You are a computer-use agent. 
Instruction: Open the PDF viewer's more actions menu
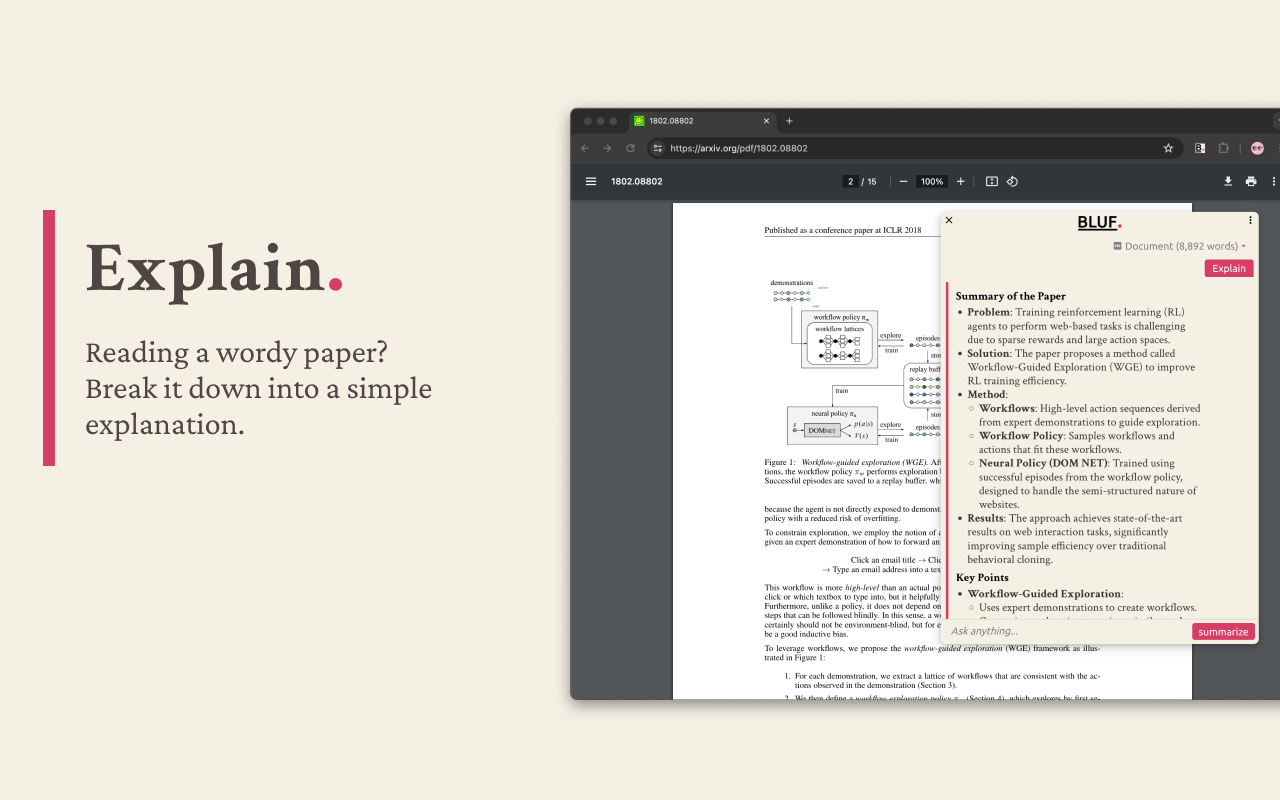pos(1273,181)
